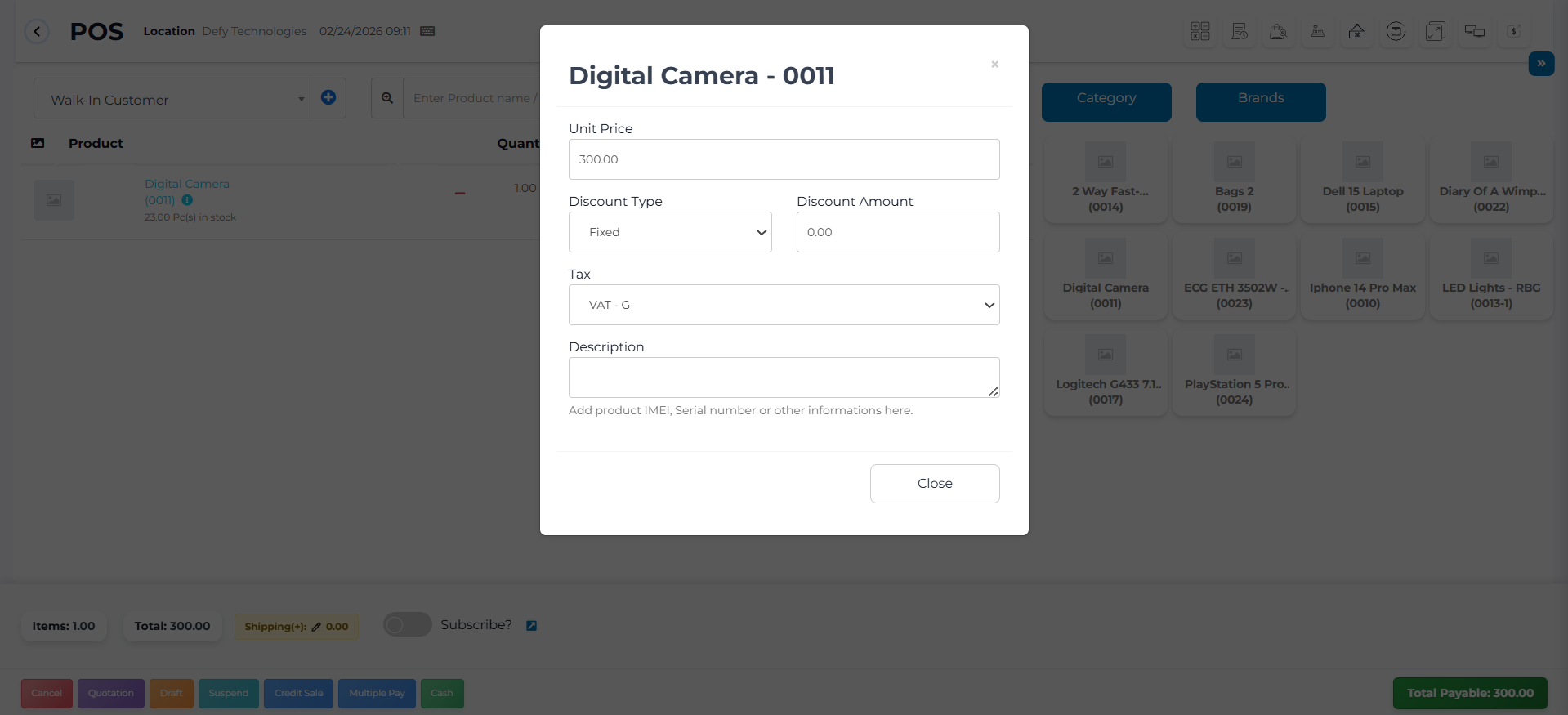The image size is (1568, 715).
Task: Click the blue plus add-customer icon
Action: (328, 98)
